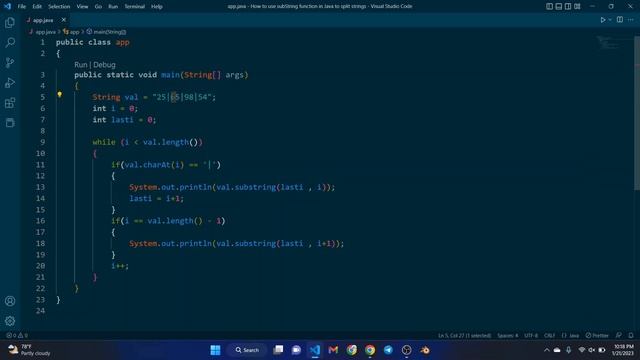640x360 pixels.
Task: Open Telegram from the taskbar
Action: 388,350
